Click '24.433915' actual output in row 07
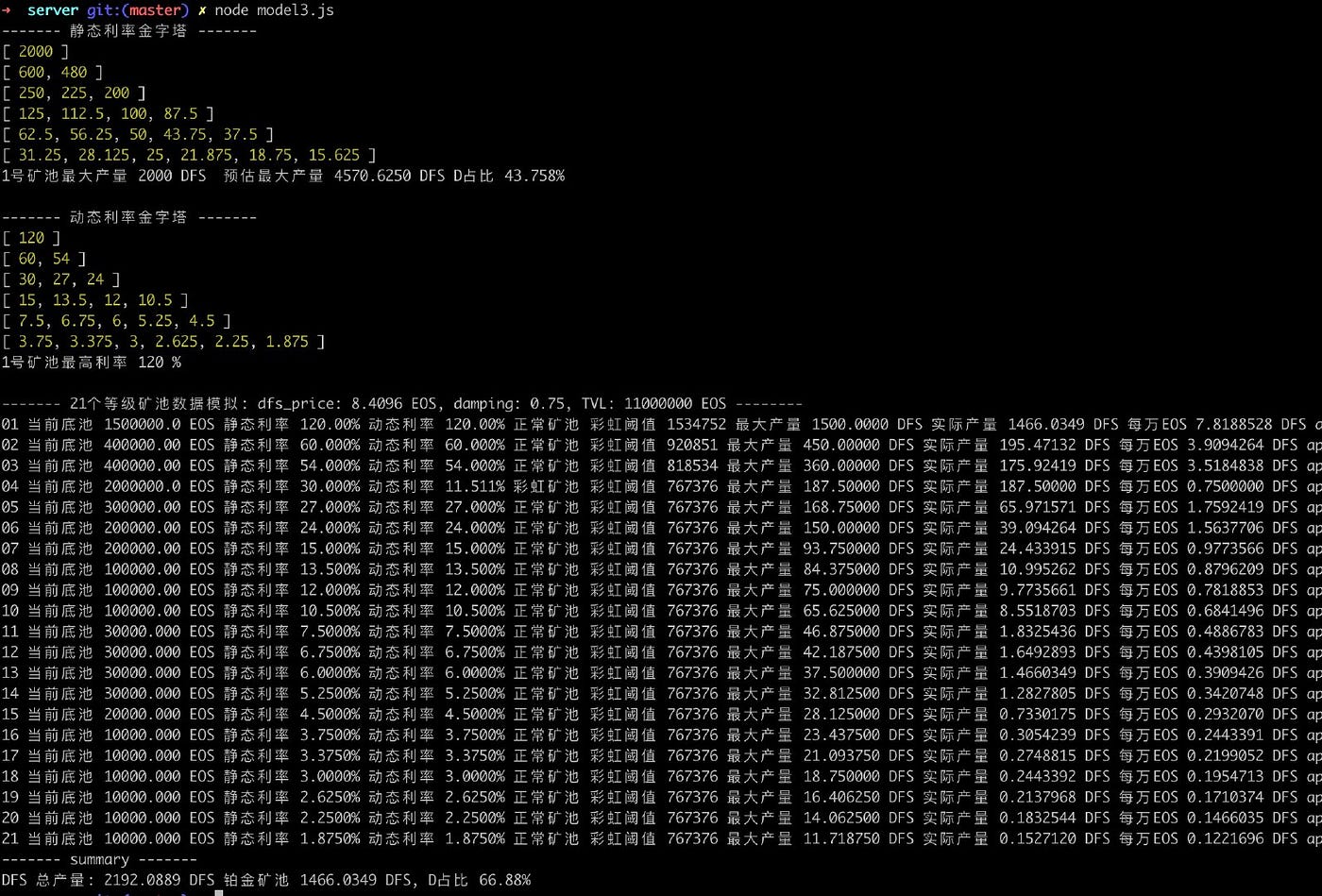 pyautogui.click(x=1038, y=549)
